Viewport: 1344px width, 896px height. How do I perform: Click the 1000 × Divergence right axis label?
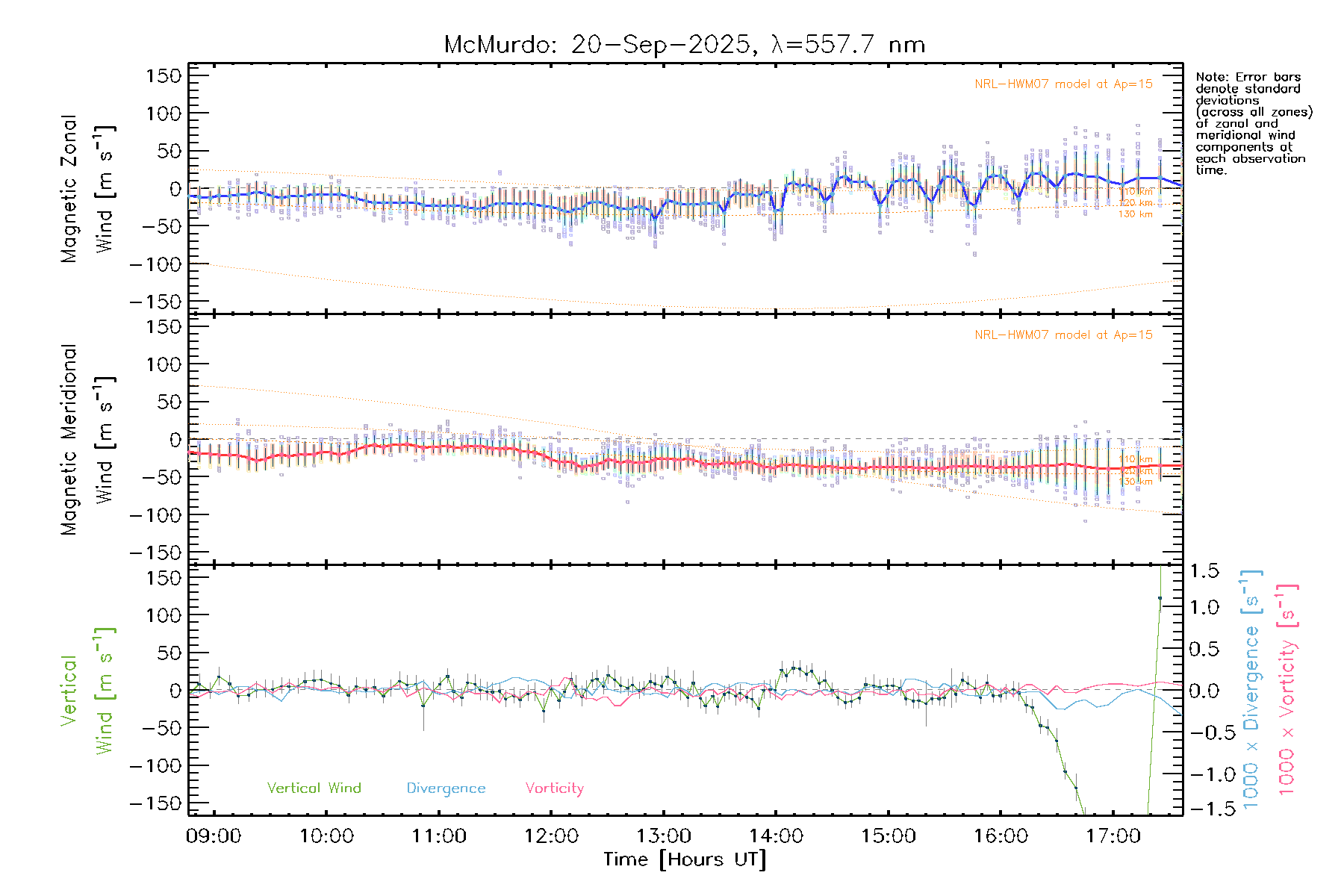click(1251, 691)
